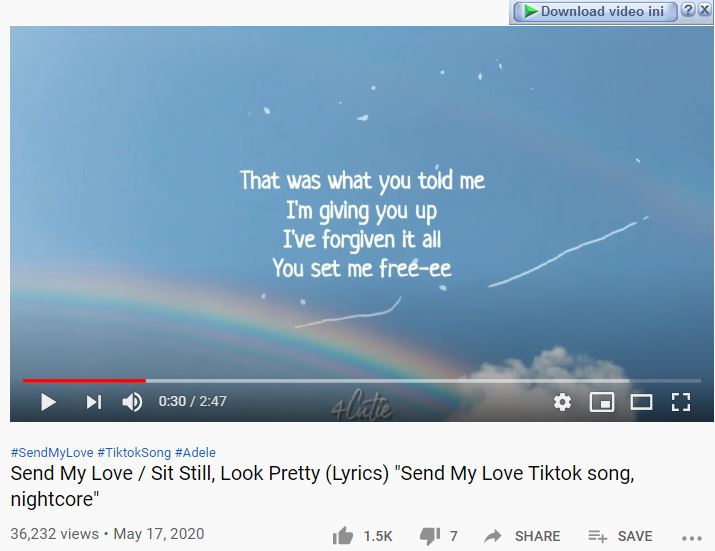The image size is (715, 551).
Task: Skip to next video
Action: pos(94,402)
